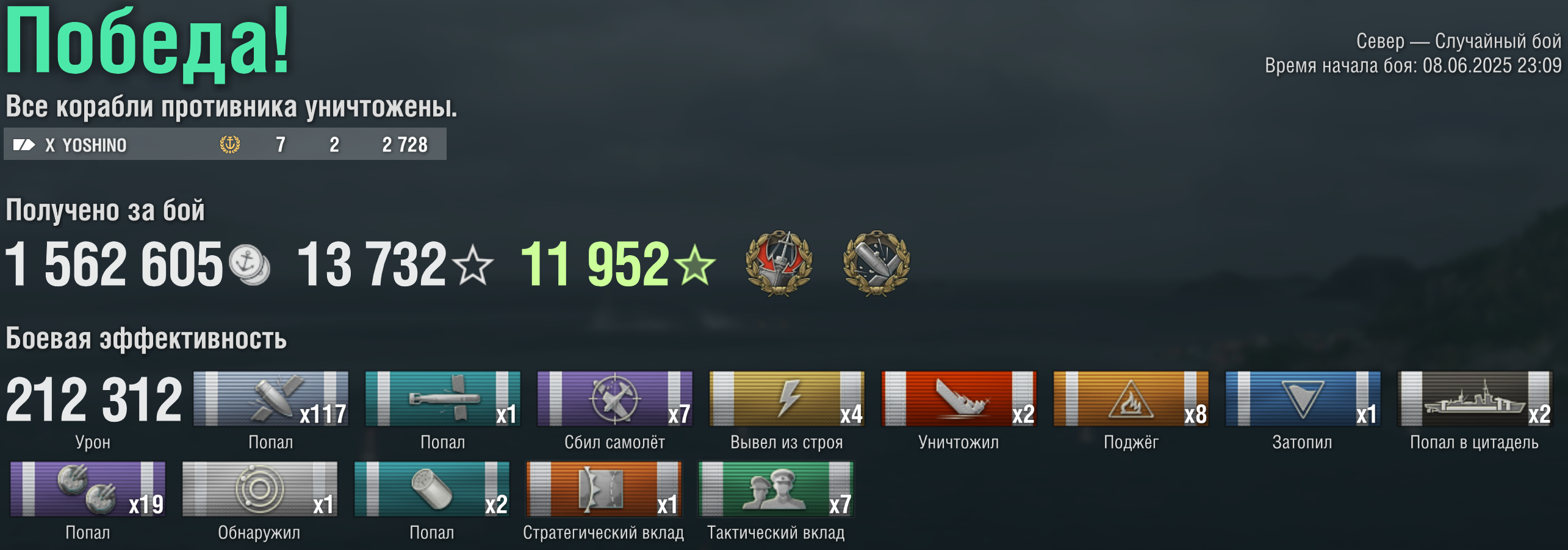This screenshot has width=1568, height=550.
Task: Select the citadel hit ribbon x2
Action: coord(1475,399)
